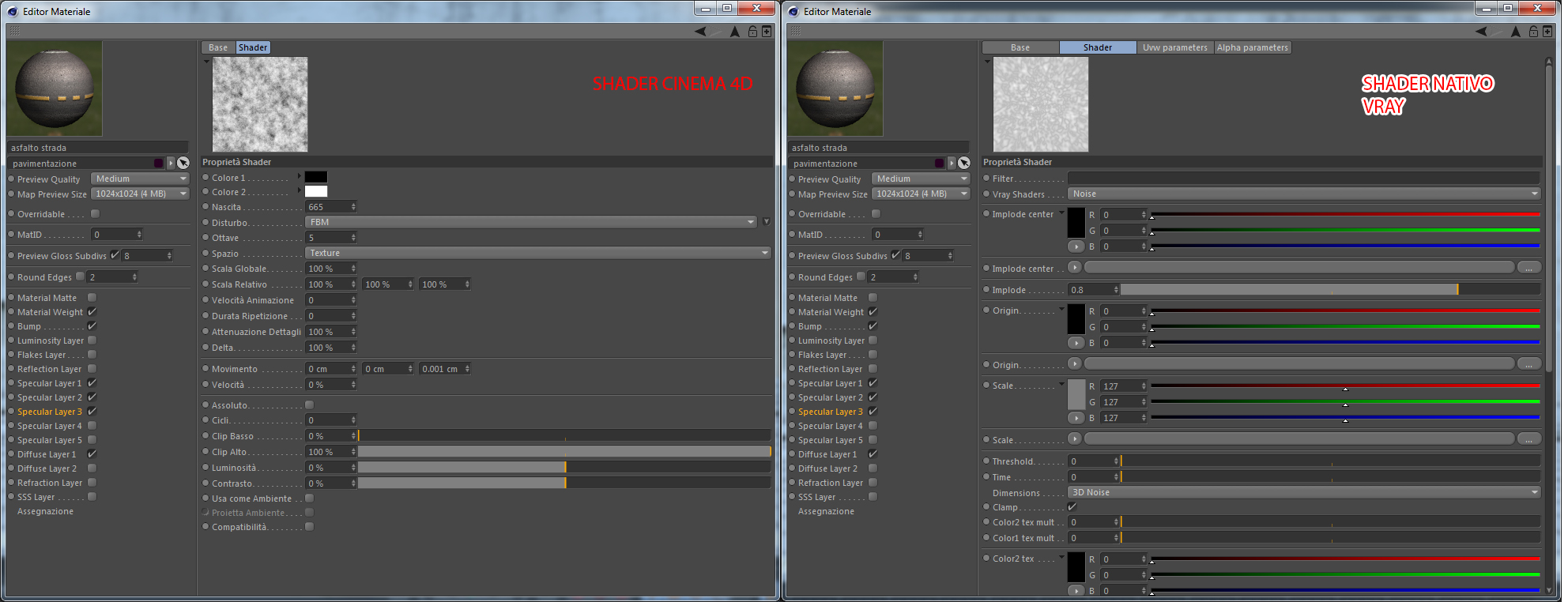Toggle the Assoluto checkbox

point(310,405)
